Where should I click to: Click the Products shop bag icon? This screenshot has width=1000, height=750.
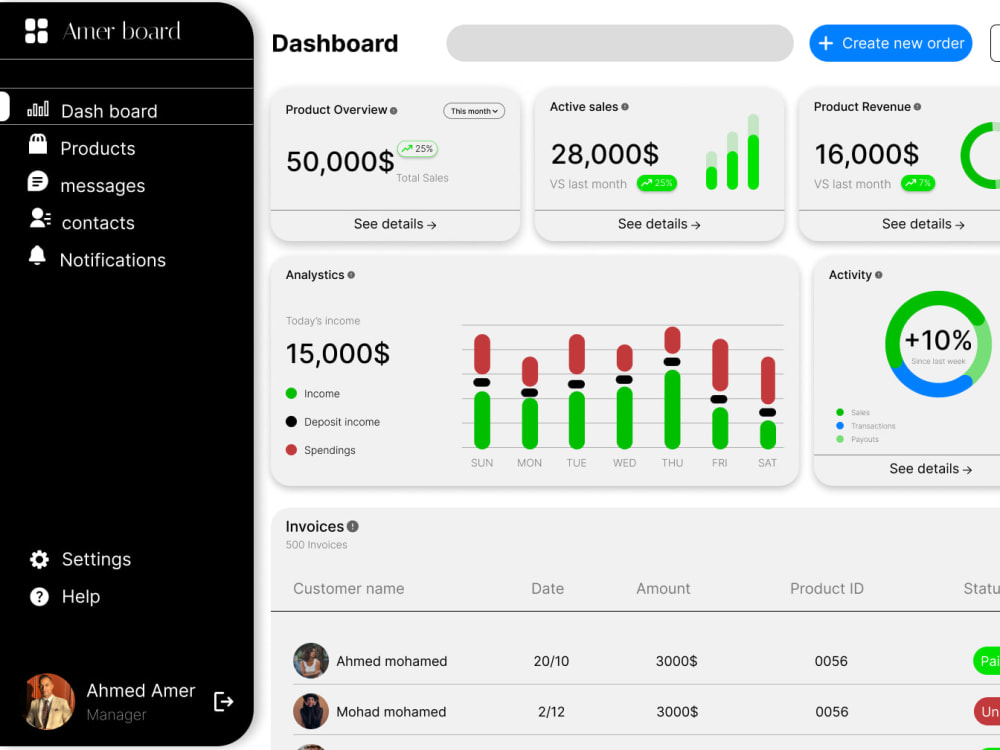coord(38,144)
